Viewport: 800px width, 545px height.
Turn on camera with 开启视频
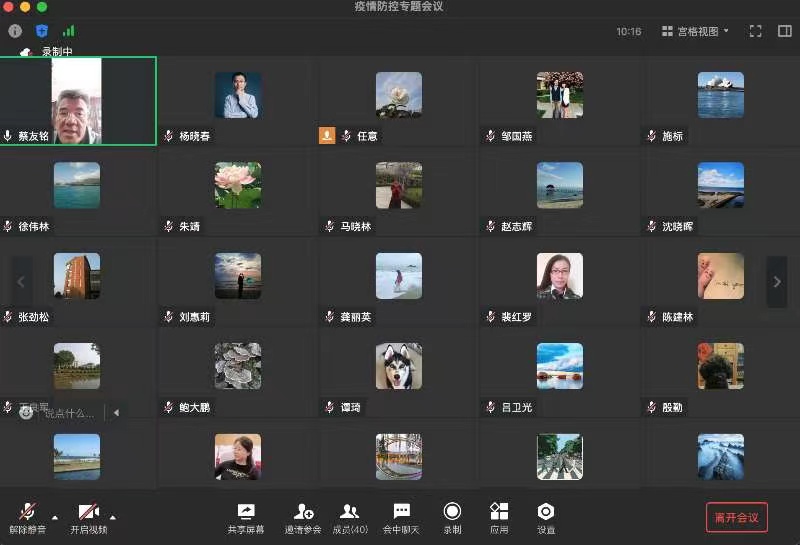89,518
